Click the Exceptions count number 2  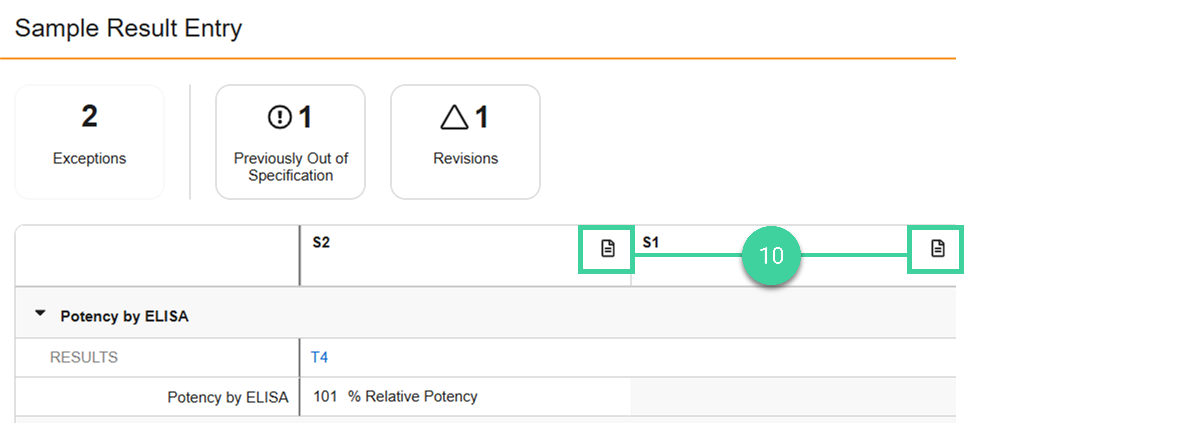pos(89,118)
